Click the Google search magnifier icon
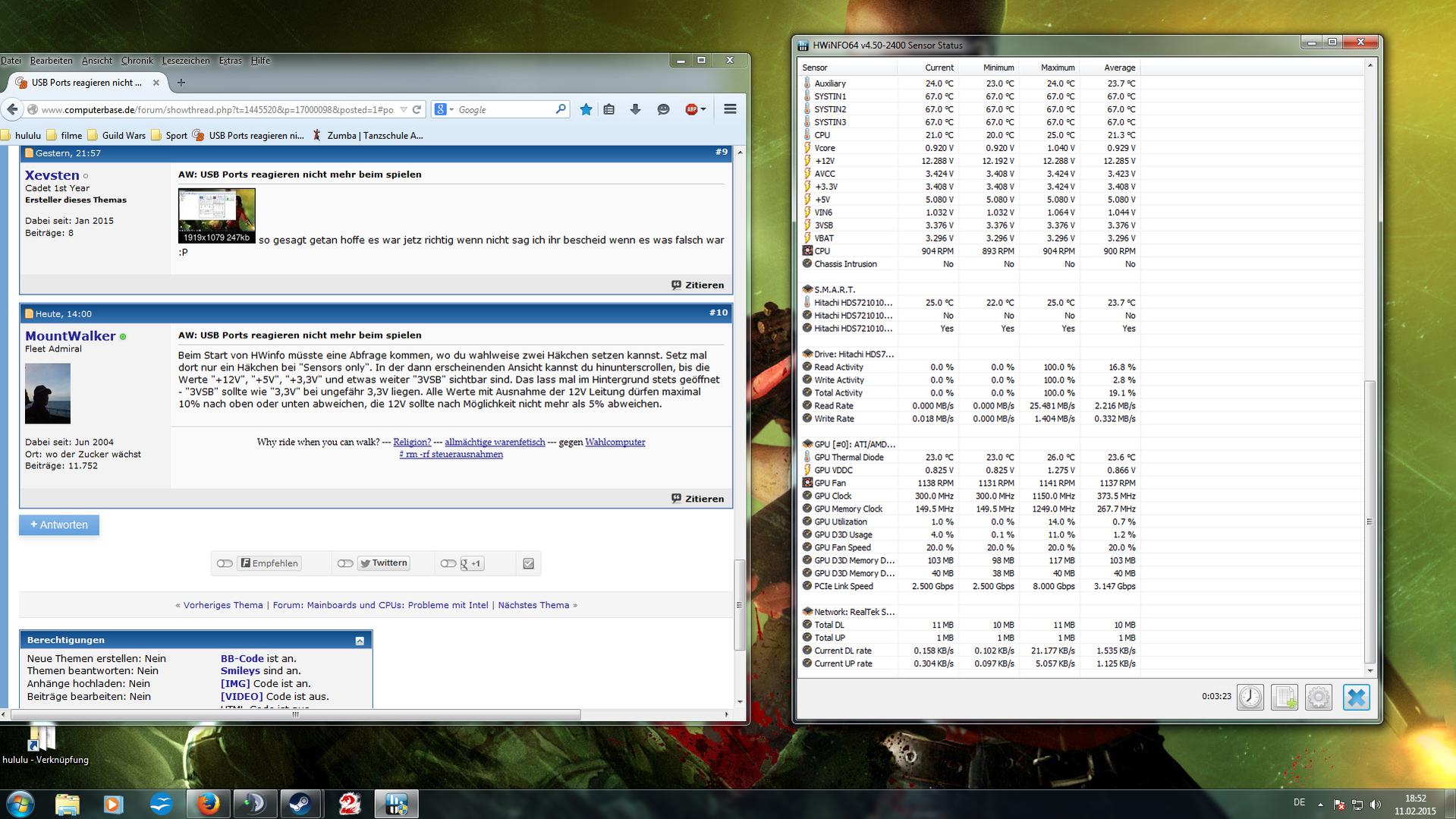 point(561,109)
